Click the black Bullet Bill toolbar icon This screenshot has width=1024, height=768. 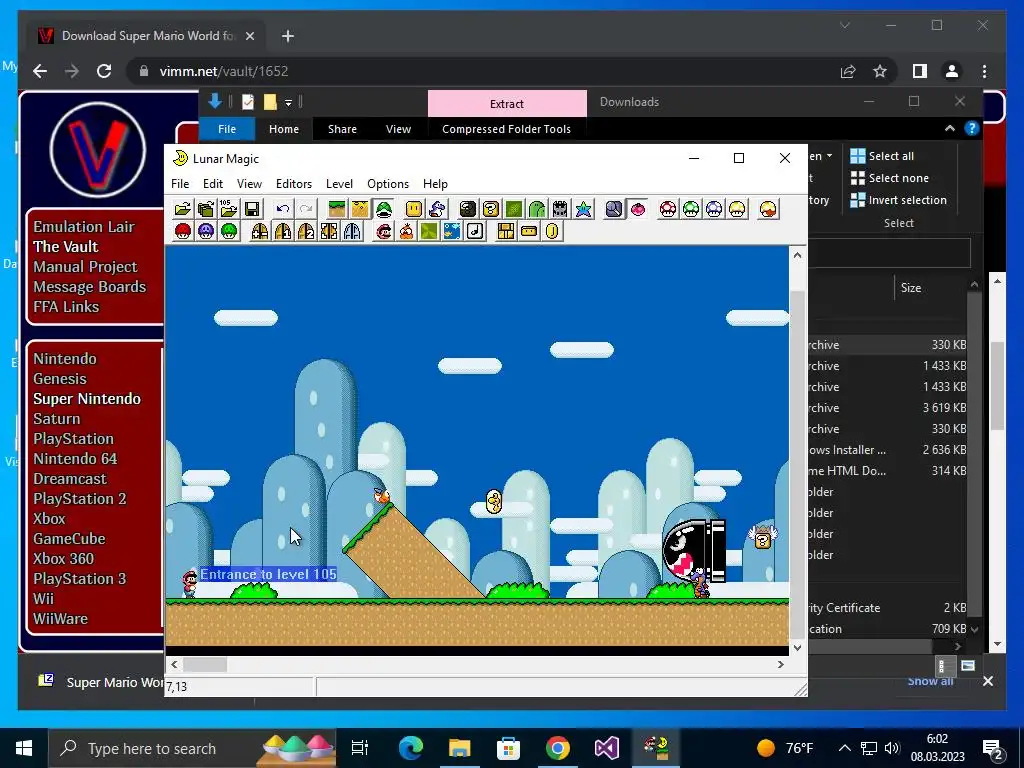click(x=468, y=209)
